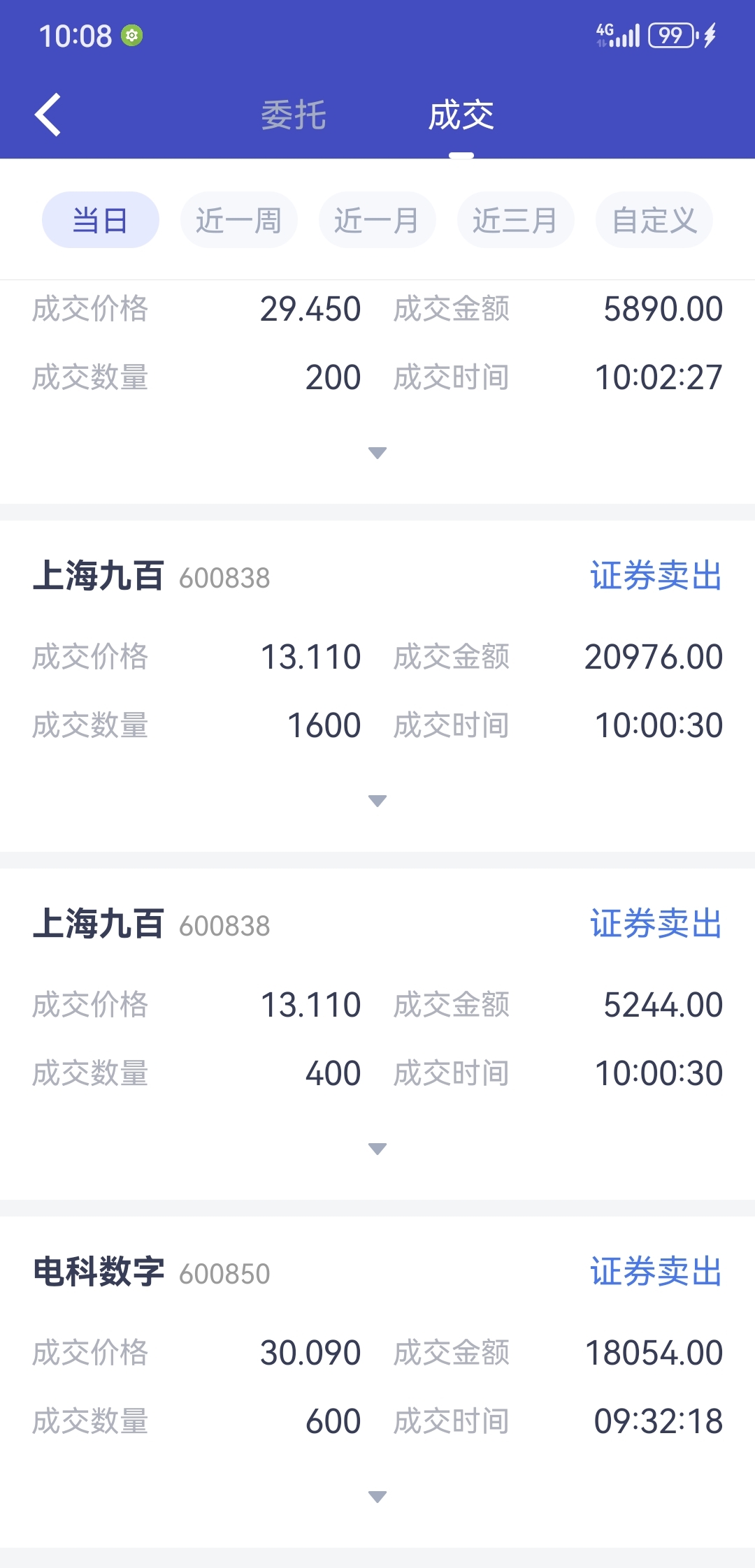The image size is (755, 1568).
Task: Choose the 近一月 filter chip
Action: pyautogui.click(x=377, y=220)
